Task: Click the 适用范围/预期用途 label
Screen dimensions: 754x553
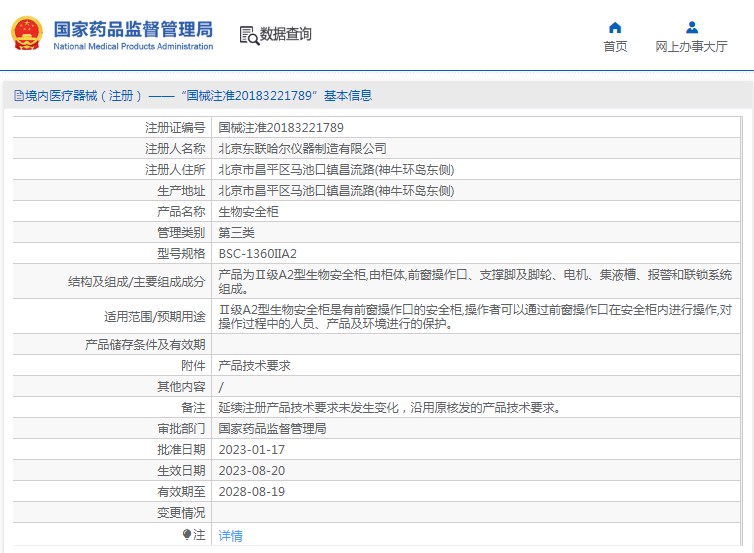Action: (x=154, y=316)
